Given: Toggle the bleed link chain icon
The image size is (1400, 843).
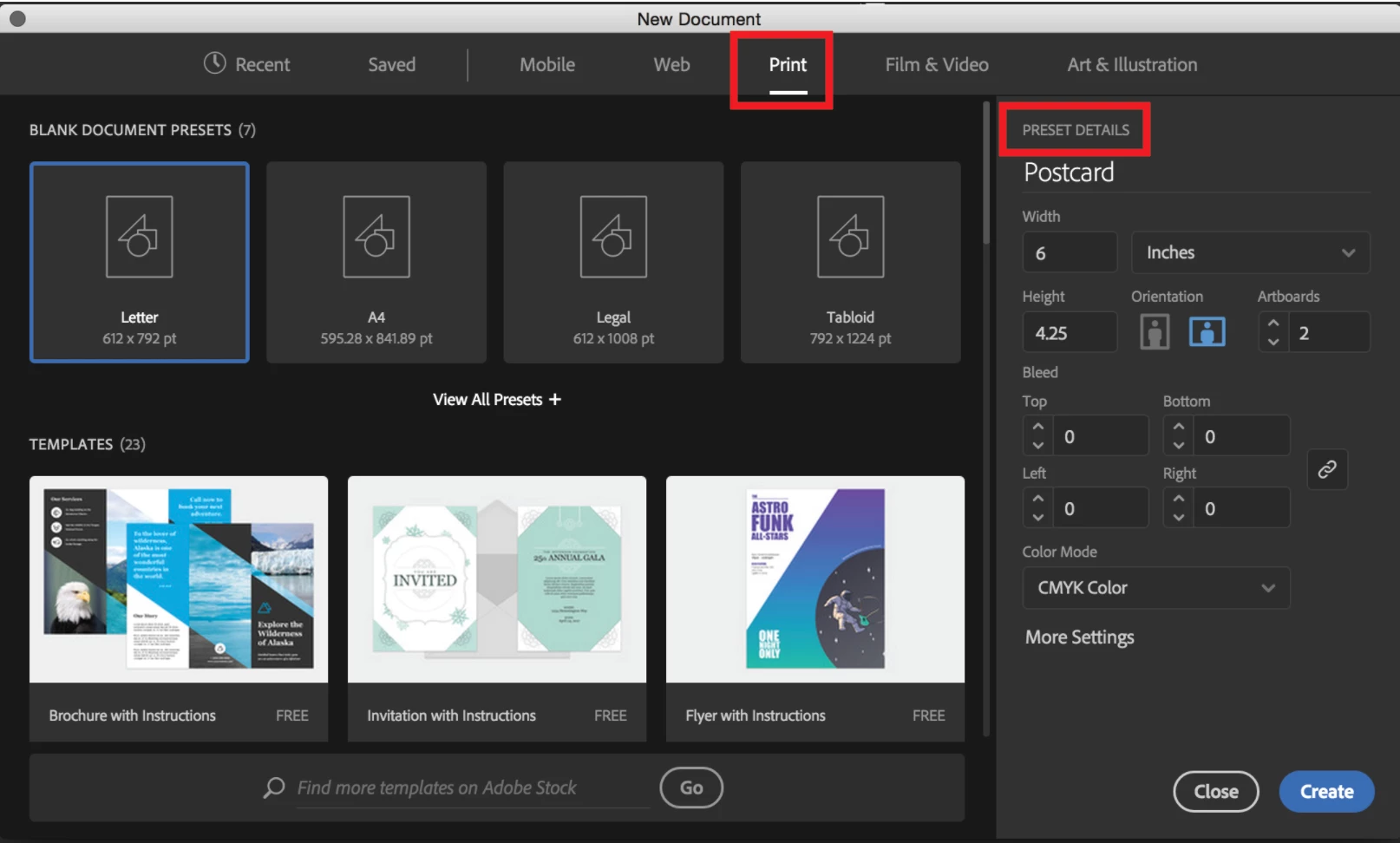Looking at the screenshot, I should [1327, 469].
